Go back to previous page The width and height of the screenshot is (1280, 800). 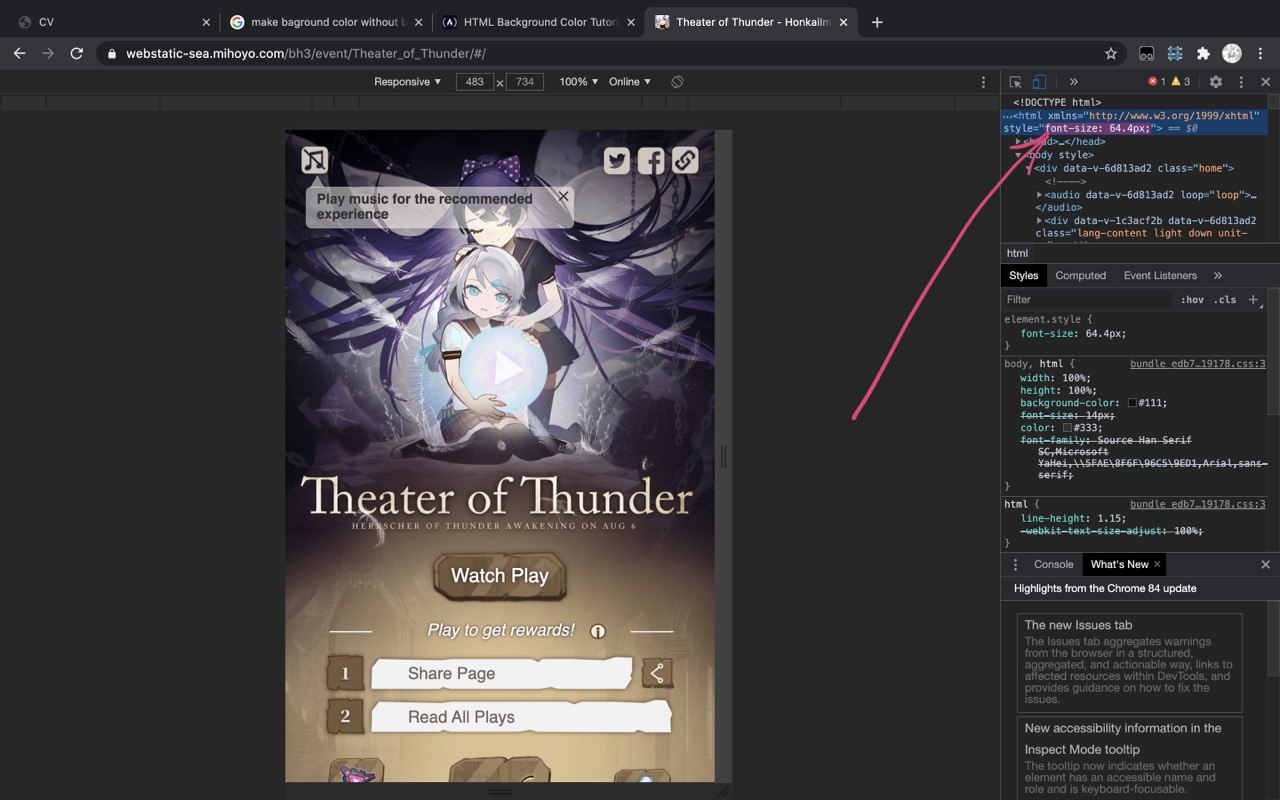[x=20, y=53]
